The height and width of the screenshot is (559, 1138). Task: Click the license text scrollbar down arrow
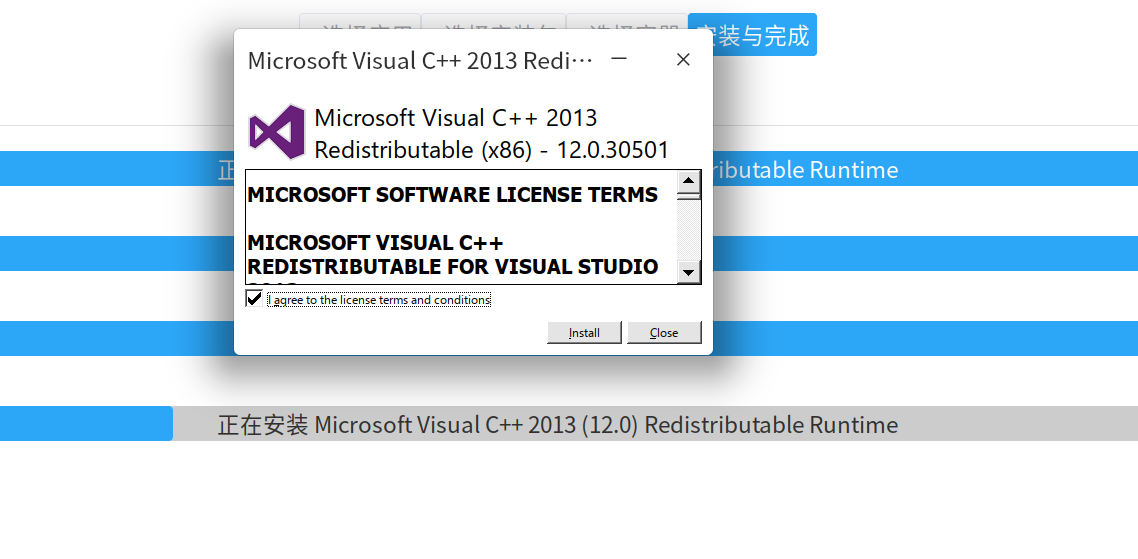pos(689,273)
